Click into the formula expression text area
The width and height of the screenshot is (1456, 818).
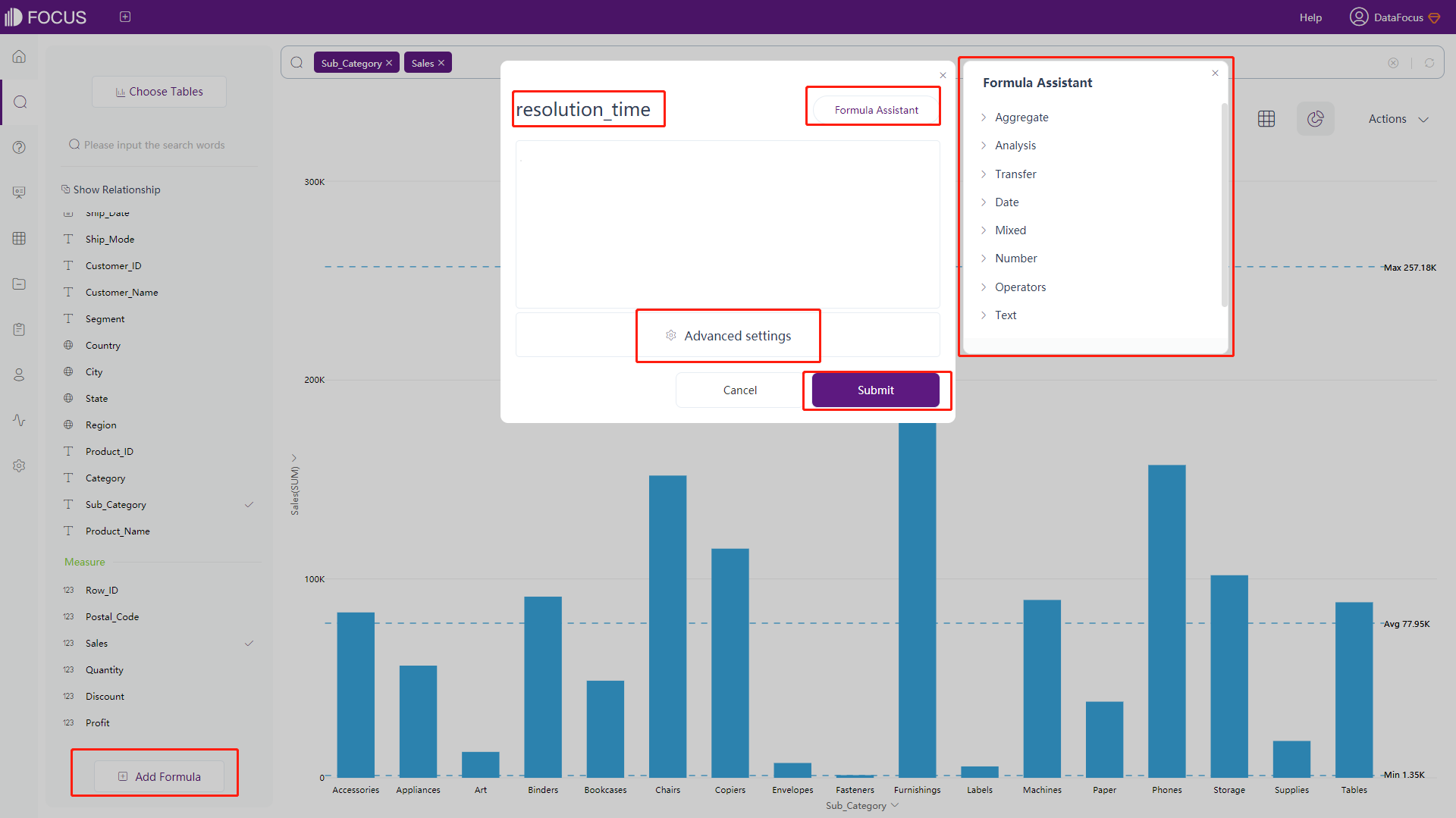pos(728,224)
